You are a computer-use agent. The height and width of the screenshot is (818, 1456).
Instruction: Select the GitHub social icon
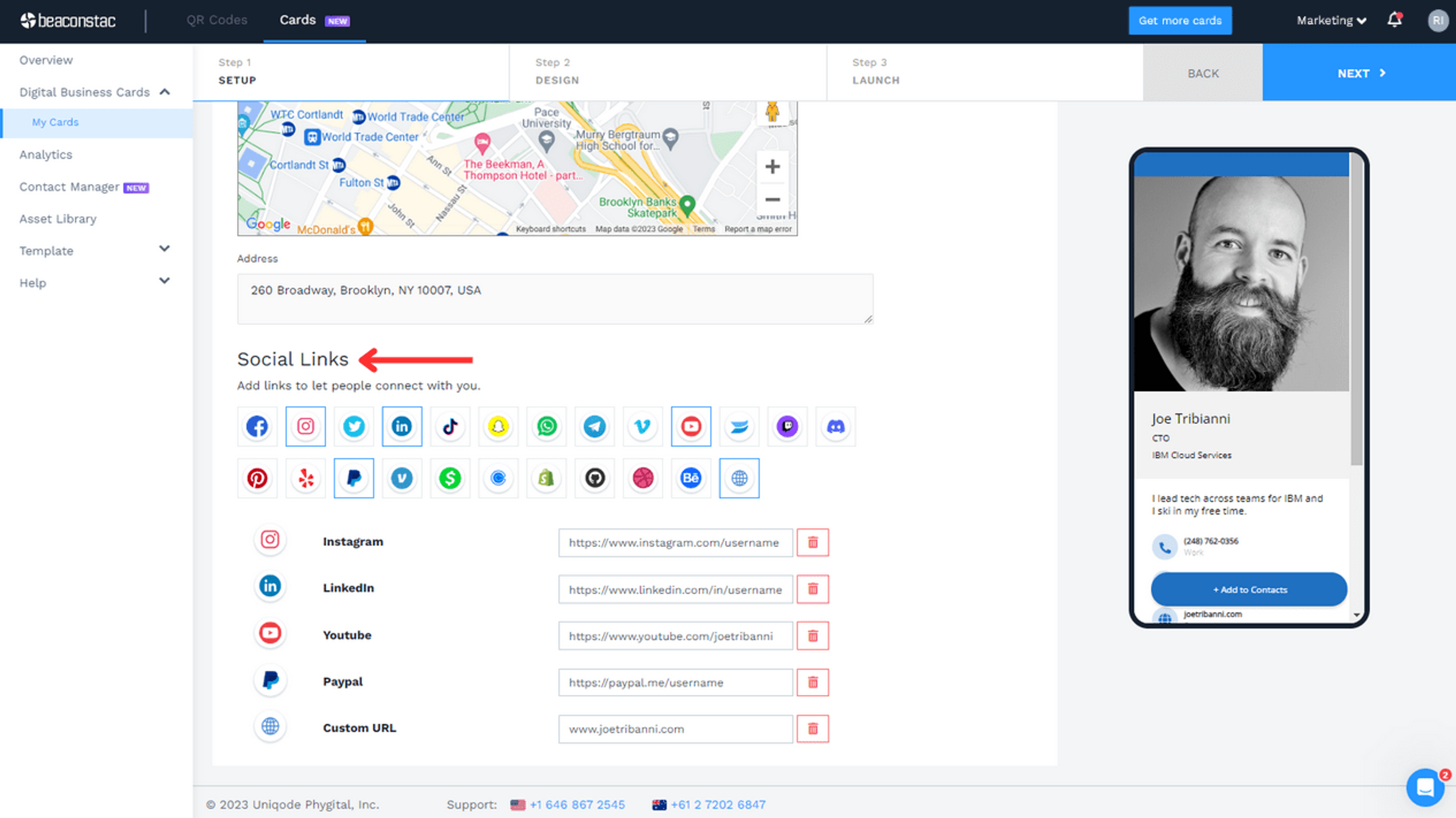595,478
